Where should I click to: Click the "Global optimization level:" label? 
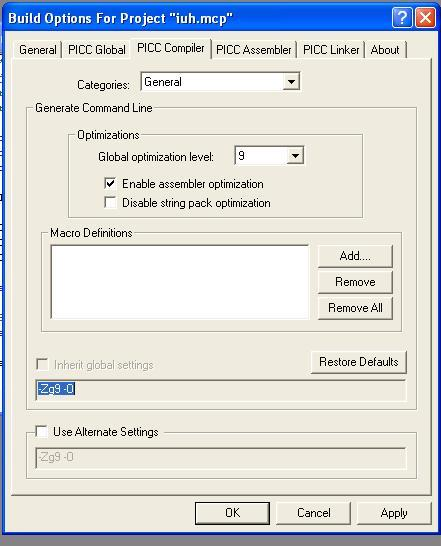[156, 157]
